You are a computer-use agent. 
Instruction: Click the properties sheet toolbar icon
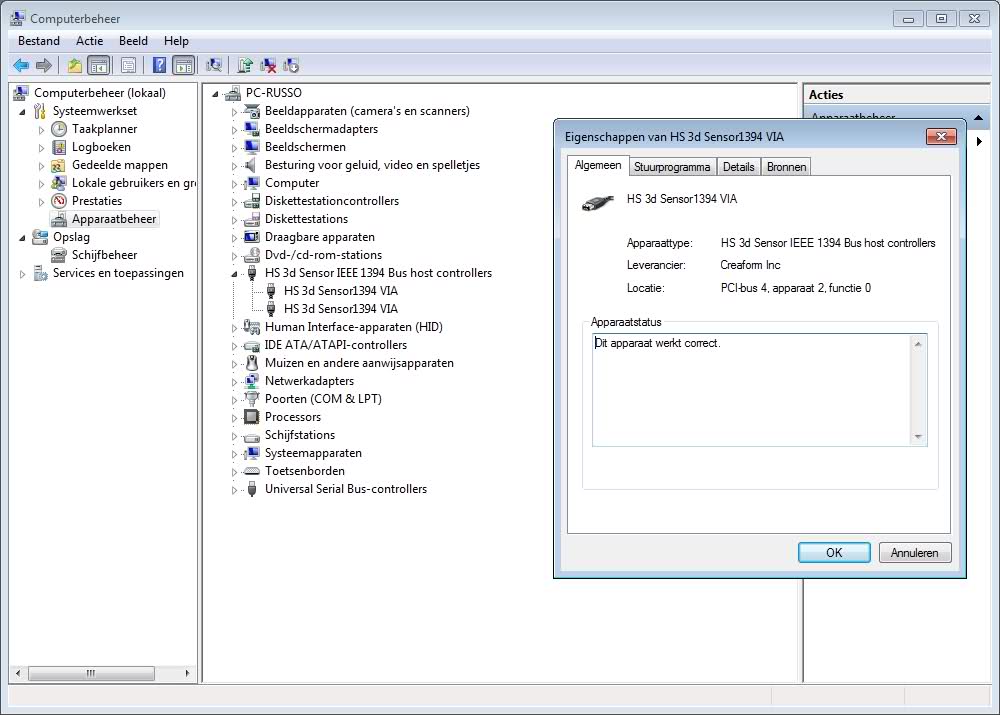(128, 65)
